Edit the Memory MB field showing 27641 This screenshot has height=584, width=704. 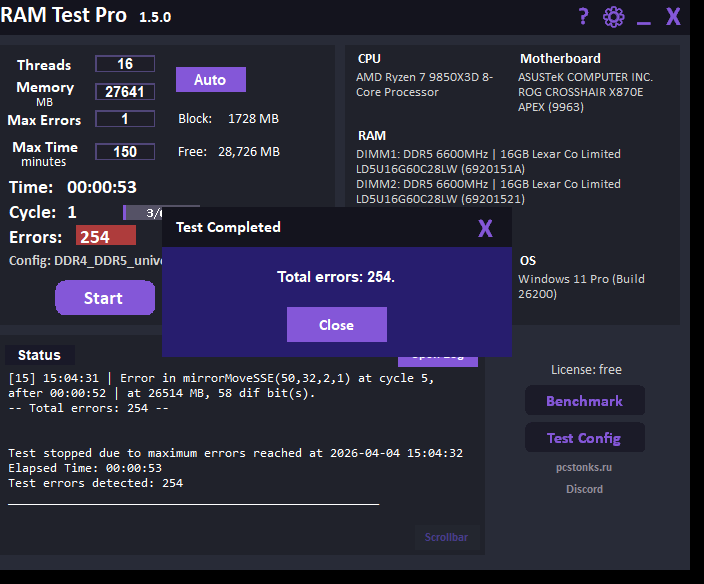coord(125,92)
